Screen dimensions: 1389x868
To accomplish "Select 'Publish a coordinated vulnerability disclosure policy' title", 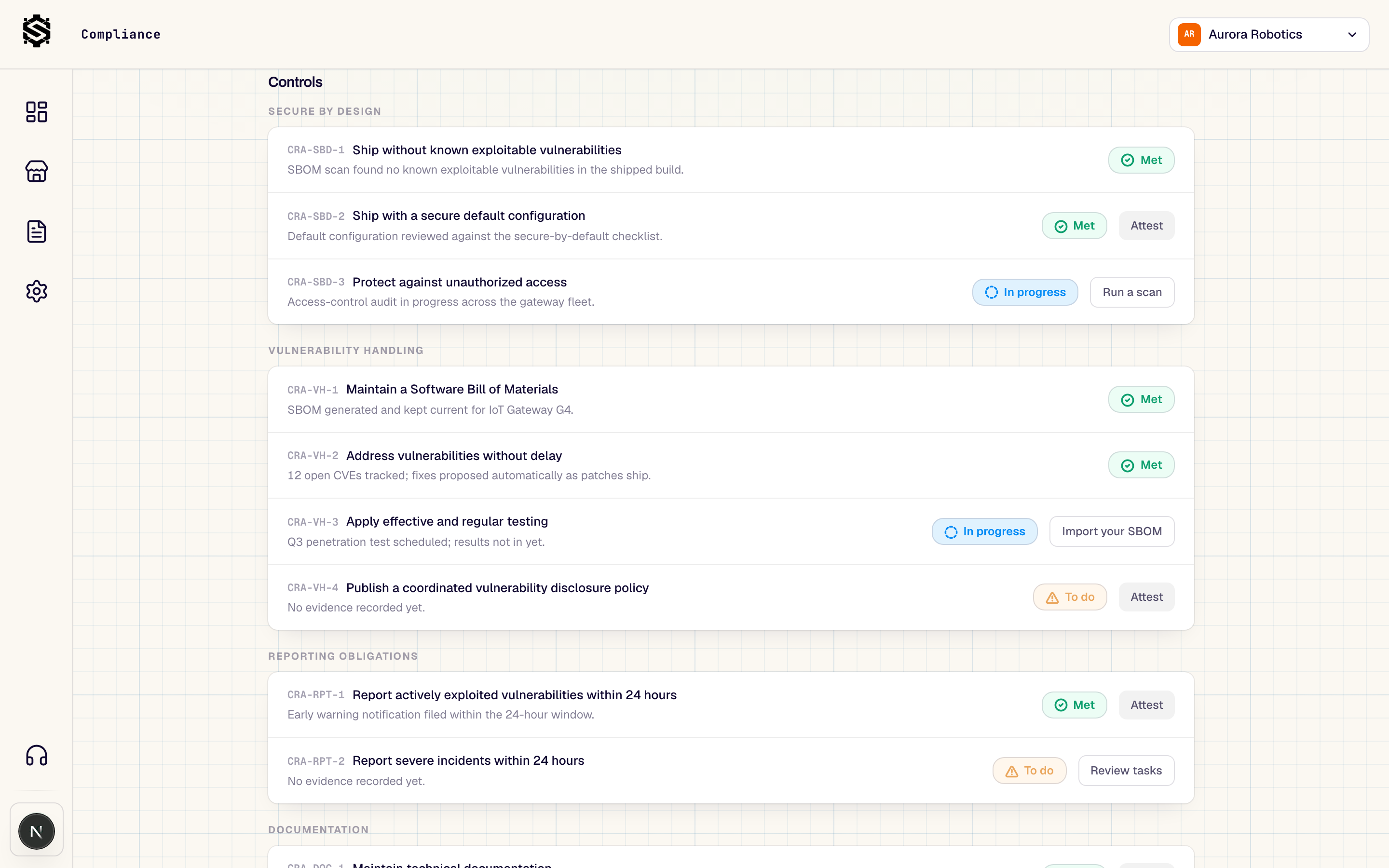I will pos(497,588).
